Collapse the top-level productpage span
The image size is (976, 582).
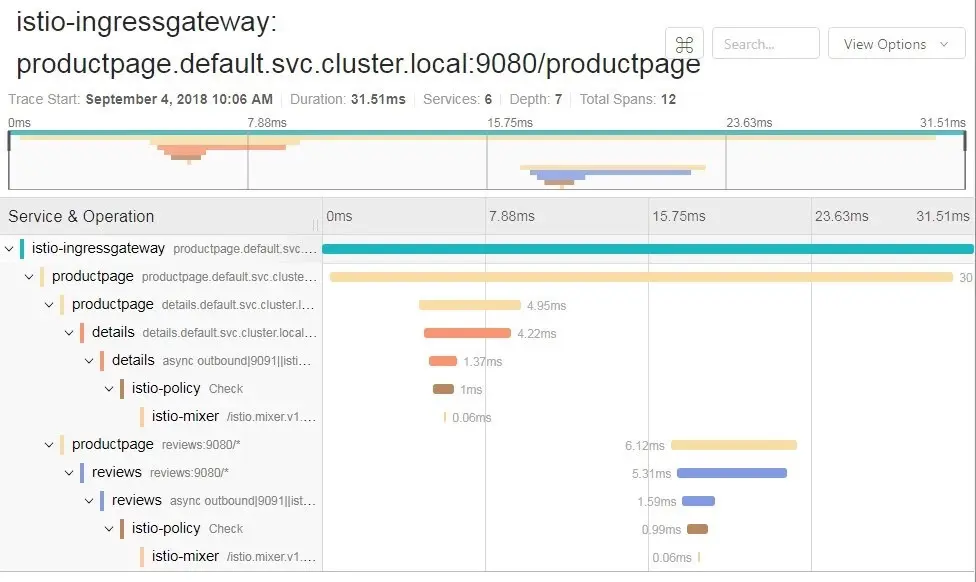pyautogui.click(x=29, y=276)
